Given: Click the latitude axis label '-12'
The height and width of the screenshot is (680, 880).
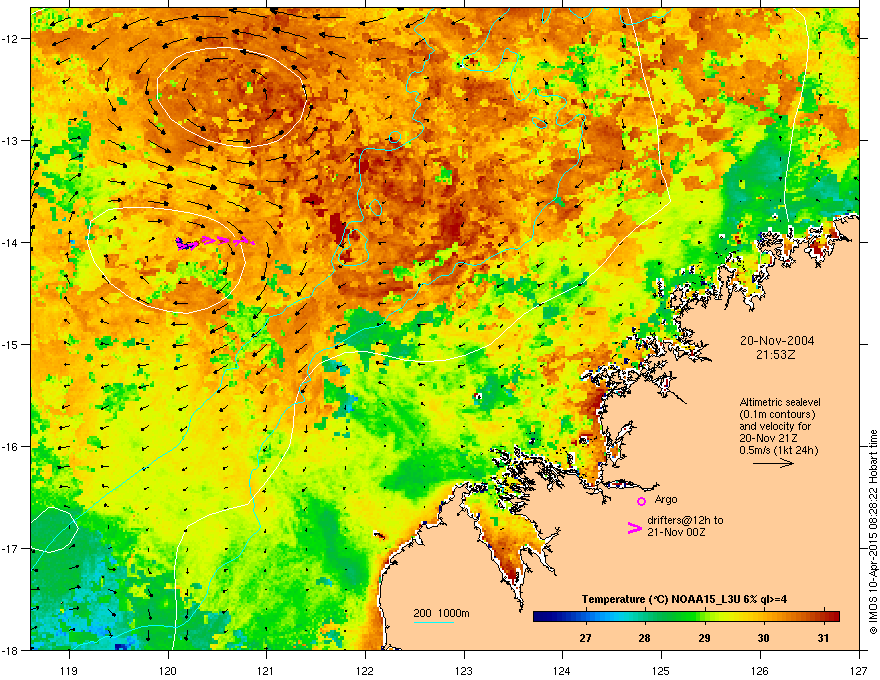Looking at the screenshot, I should click(x=10, y=39).
